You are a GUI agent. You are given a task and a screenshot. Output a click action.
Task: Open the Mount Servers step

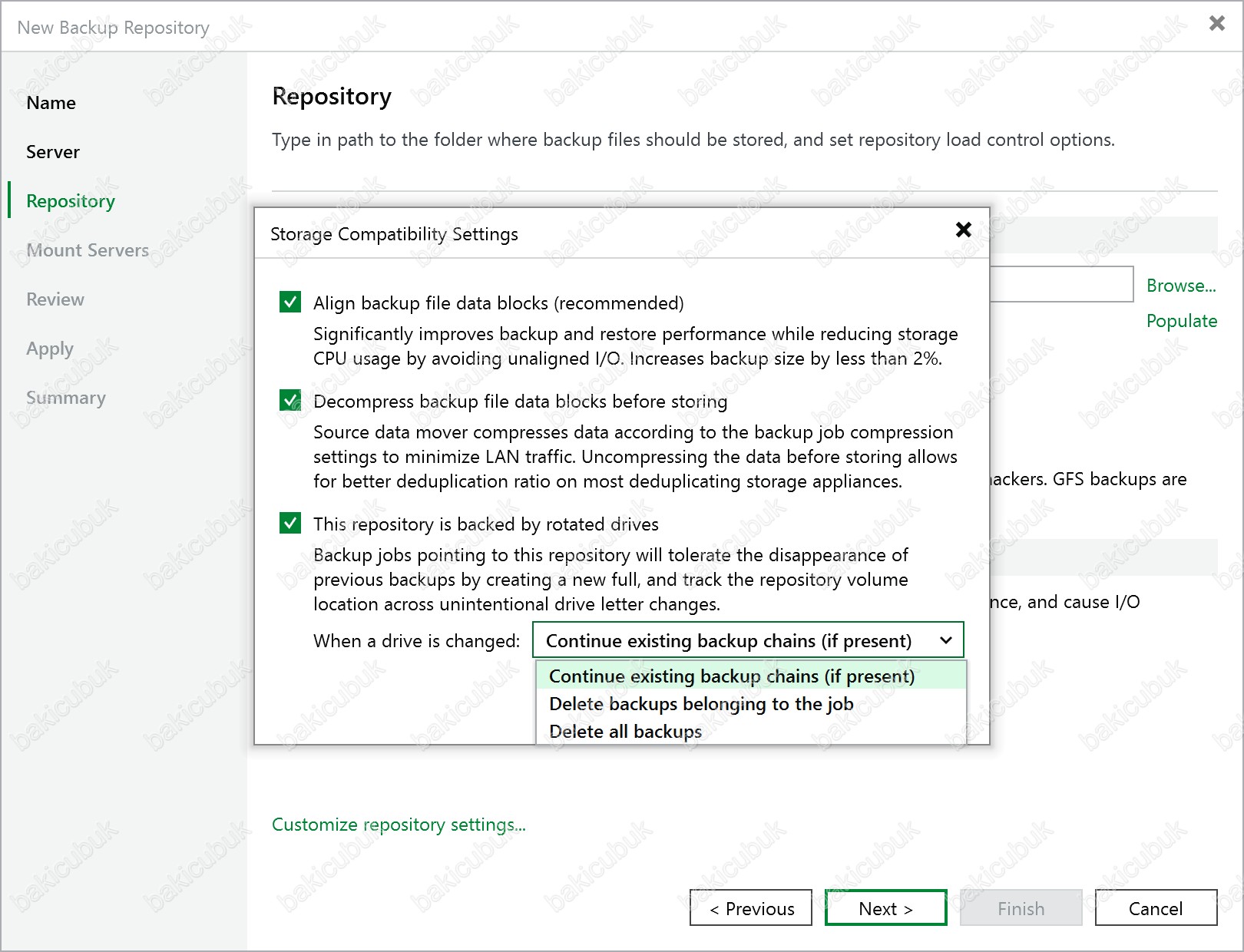click(88, 250)
